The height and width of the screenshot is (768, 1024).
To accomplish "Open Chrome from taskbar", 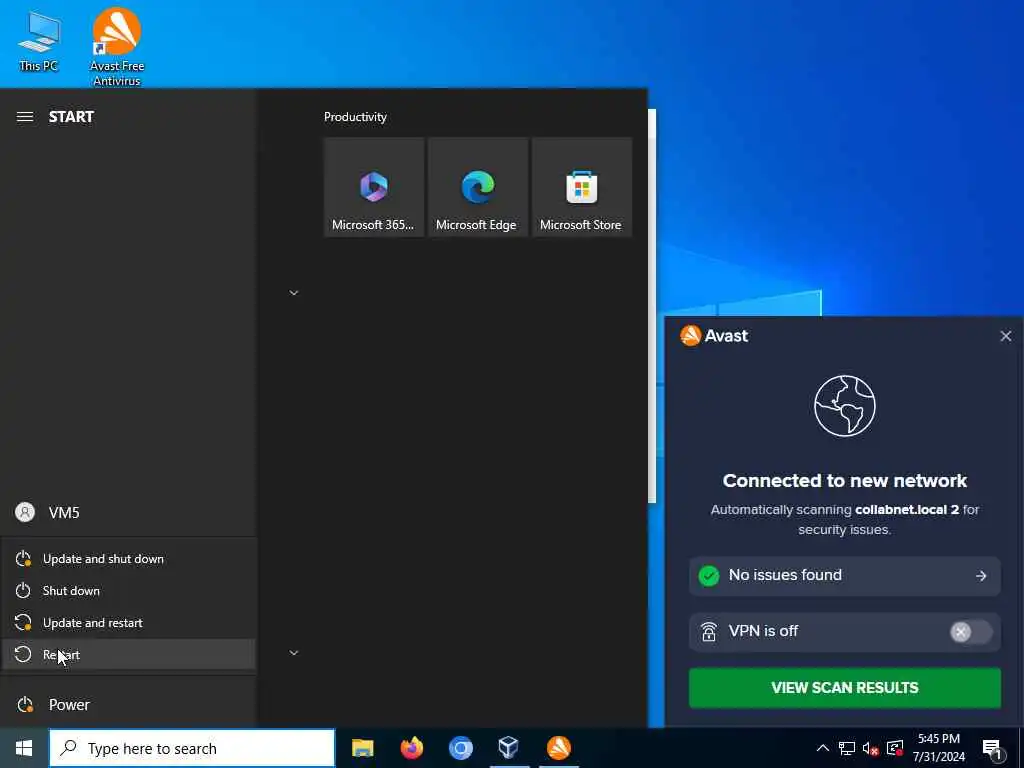I will pyautogui.click(x=460, y=748).
